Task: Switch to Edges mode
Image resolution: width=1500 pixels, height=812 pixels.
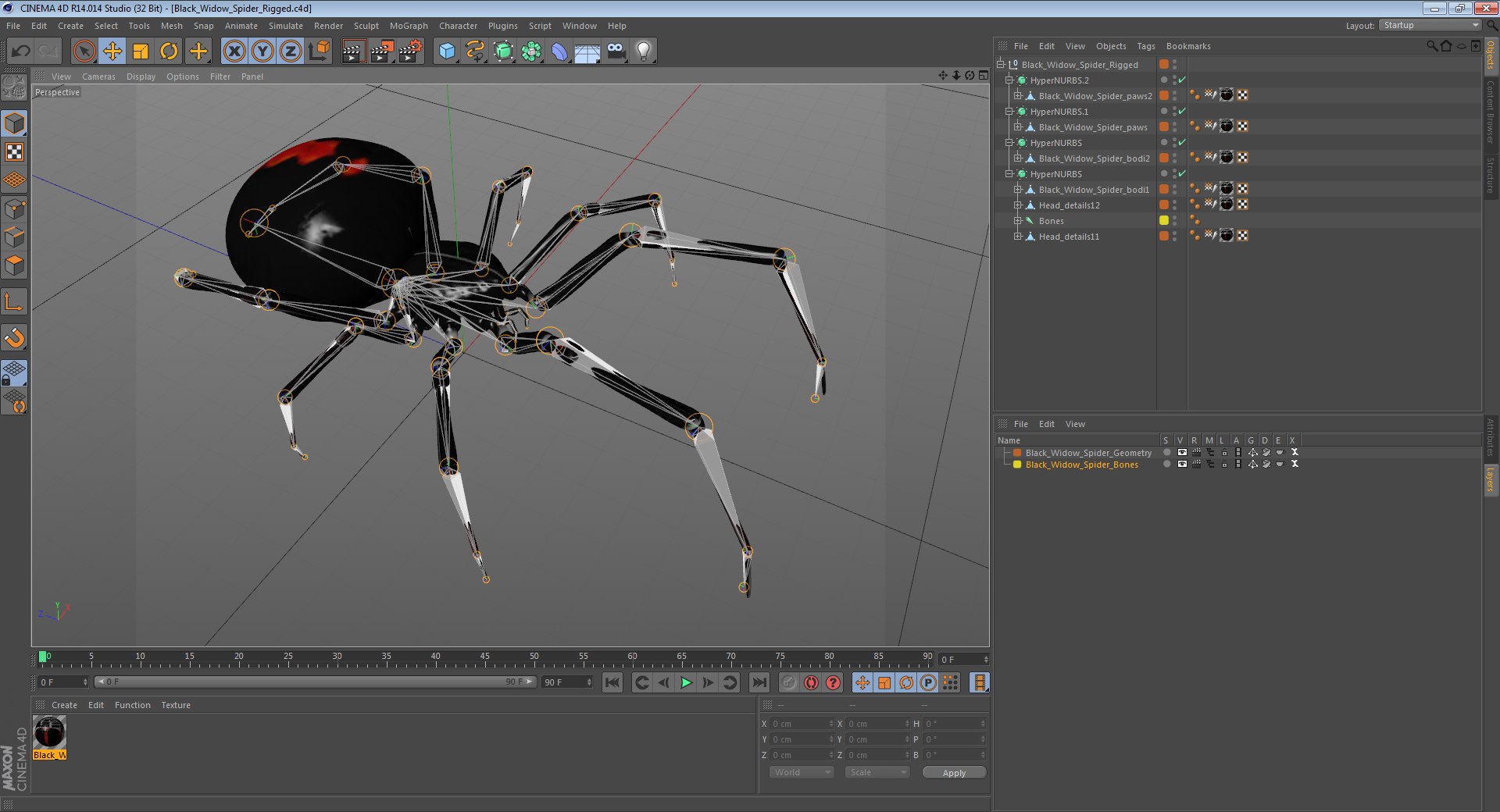Action: [x=15, y=237]
